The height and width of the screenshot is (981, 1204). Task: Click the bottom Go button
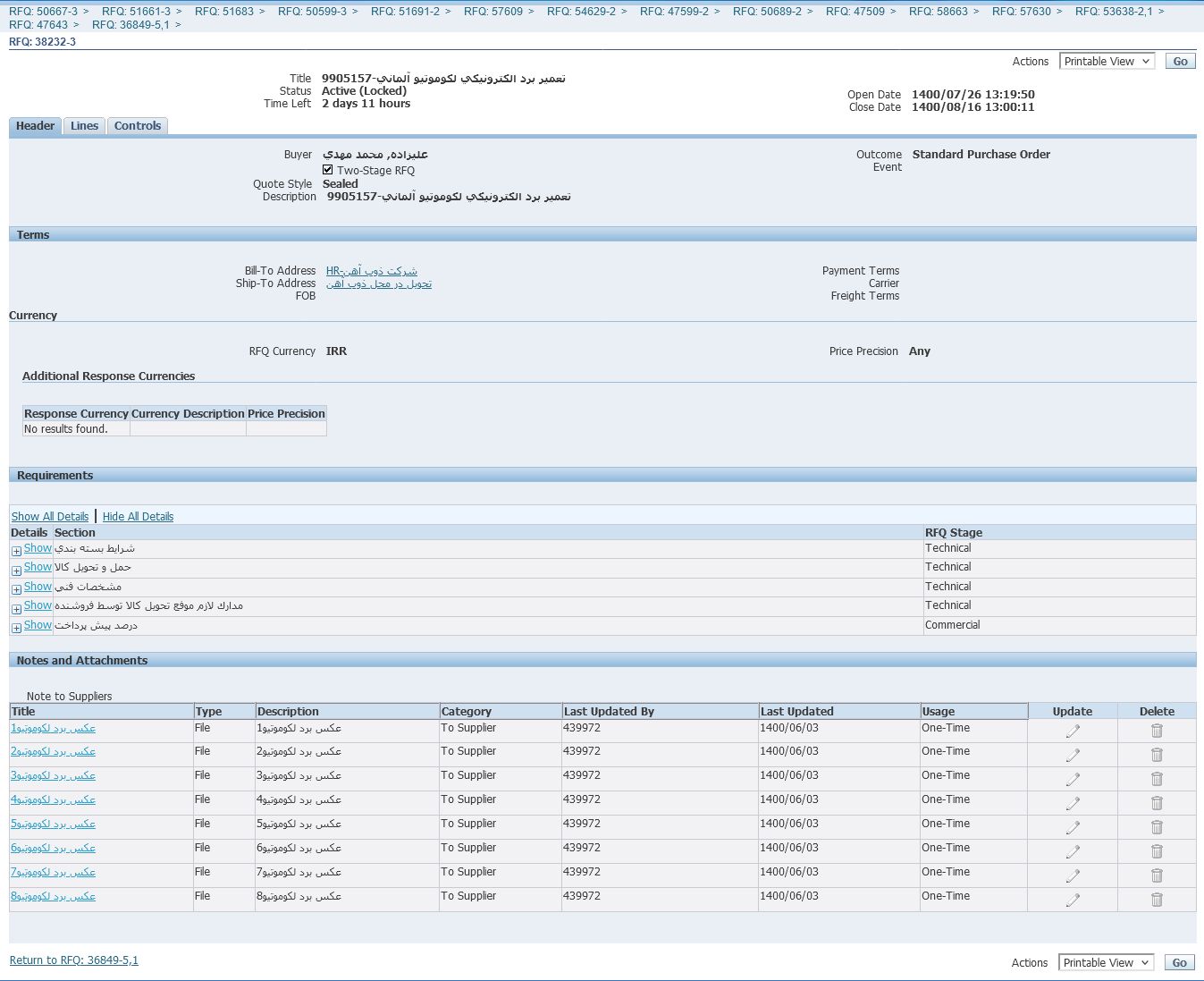point(1180,963)
